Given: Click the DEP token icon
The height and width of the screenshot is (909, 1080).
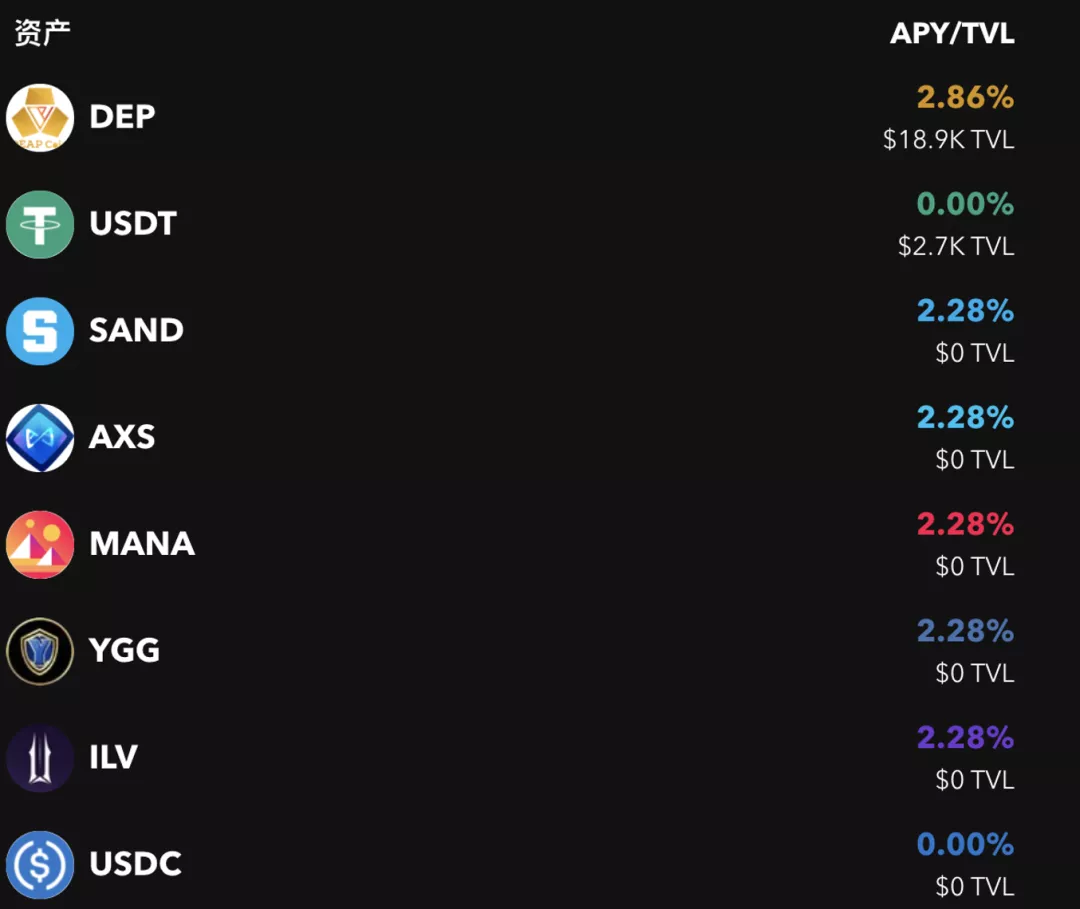Looking at the screenshot, I should click(40, 118).
